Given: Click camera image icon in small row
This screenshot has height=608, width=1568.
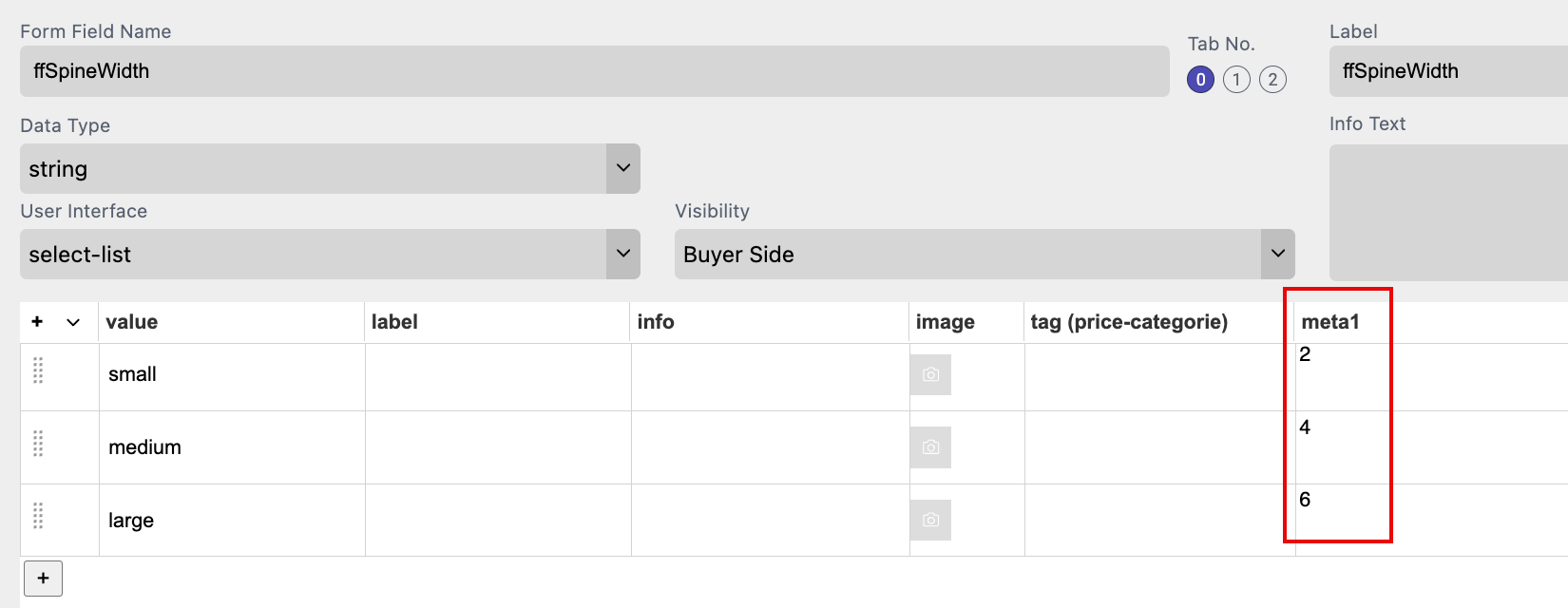Looking at the screenshot, I should (x=930, y=375).
